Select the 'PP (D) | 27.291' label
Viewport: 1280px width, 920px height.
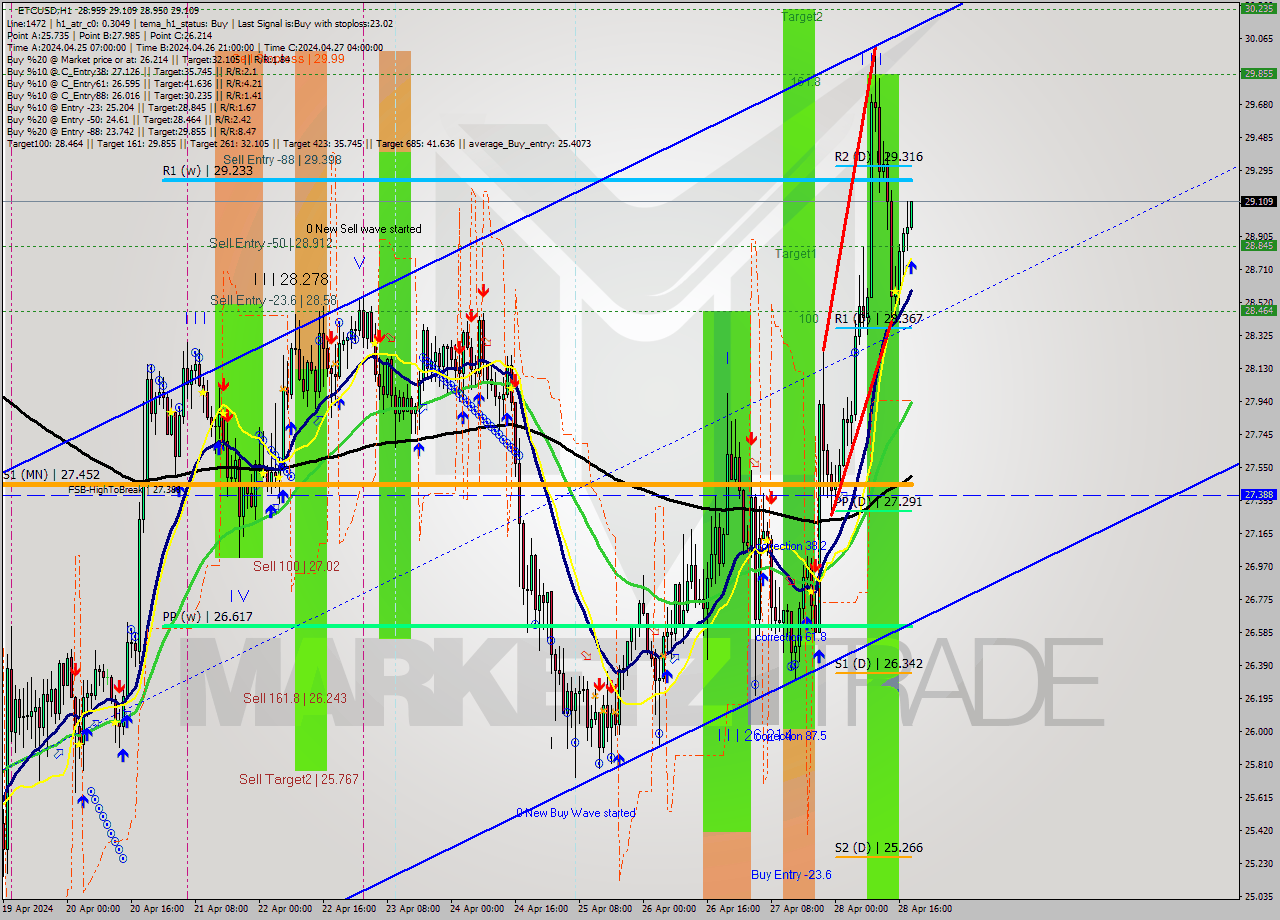(879, 501)
